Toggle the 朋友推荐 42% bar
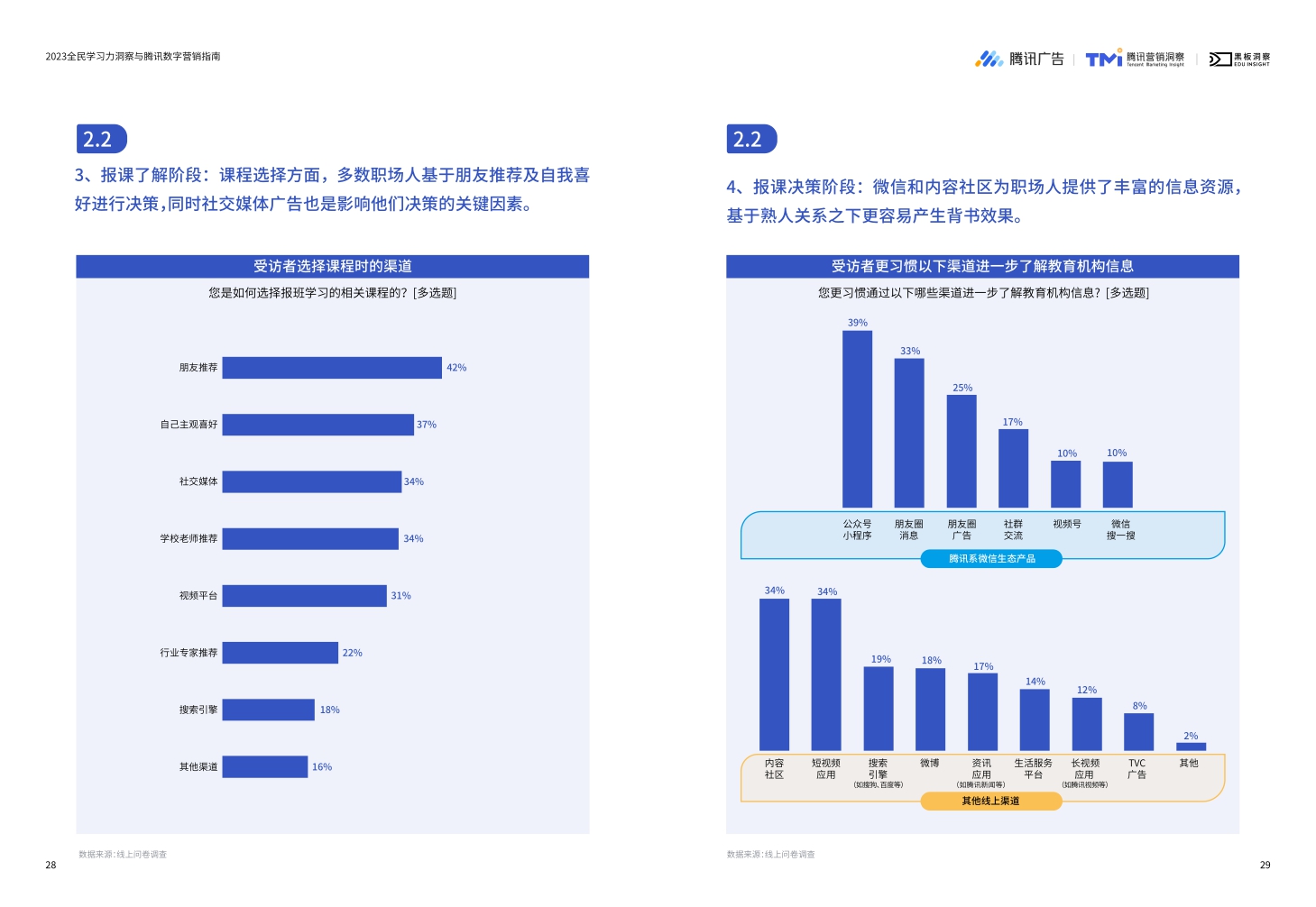 point(330,367)
